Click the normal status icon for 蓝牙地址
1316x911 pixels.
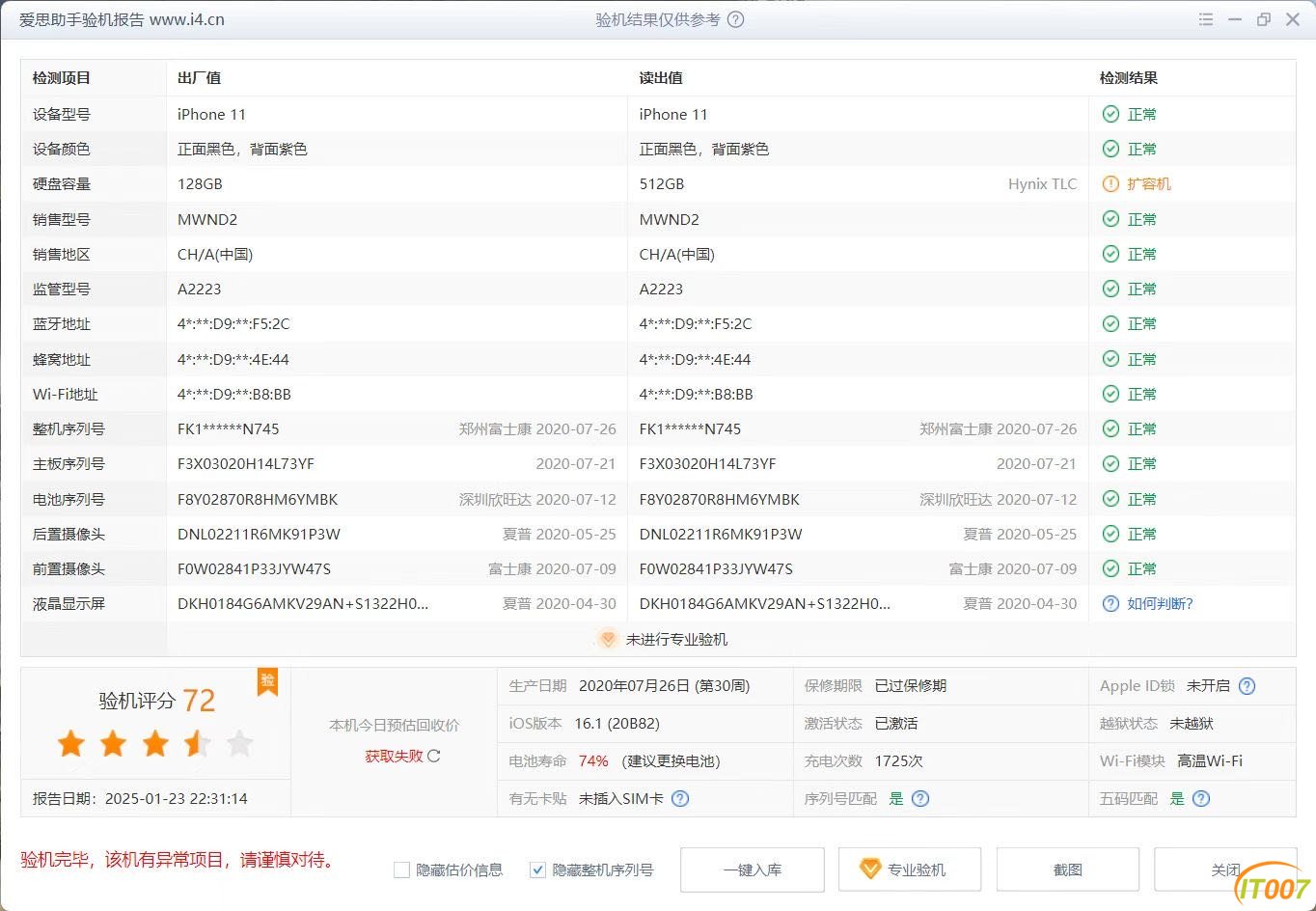point(1110,323)
